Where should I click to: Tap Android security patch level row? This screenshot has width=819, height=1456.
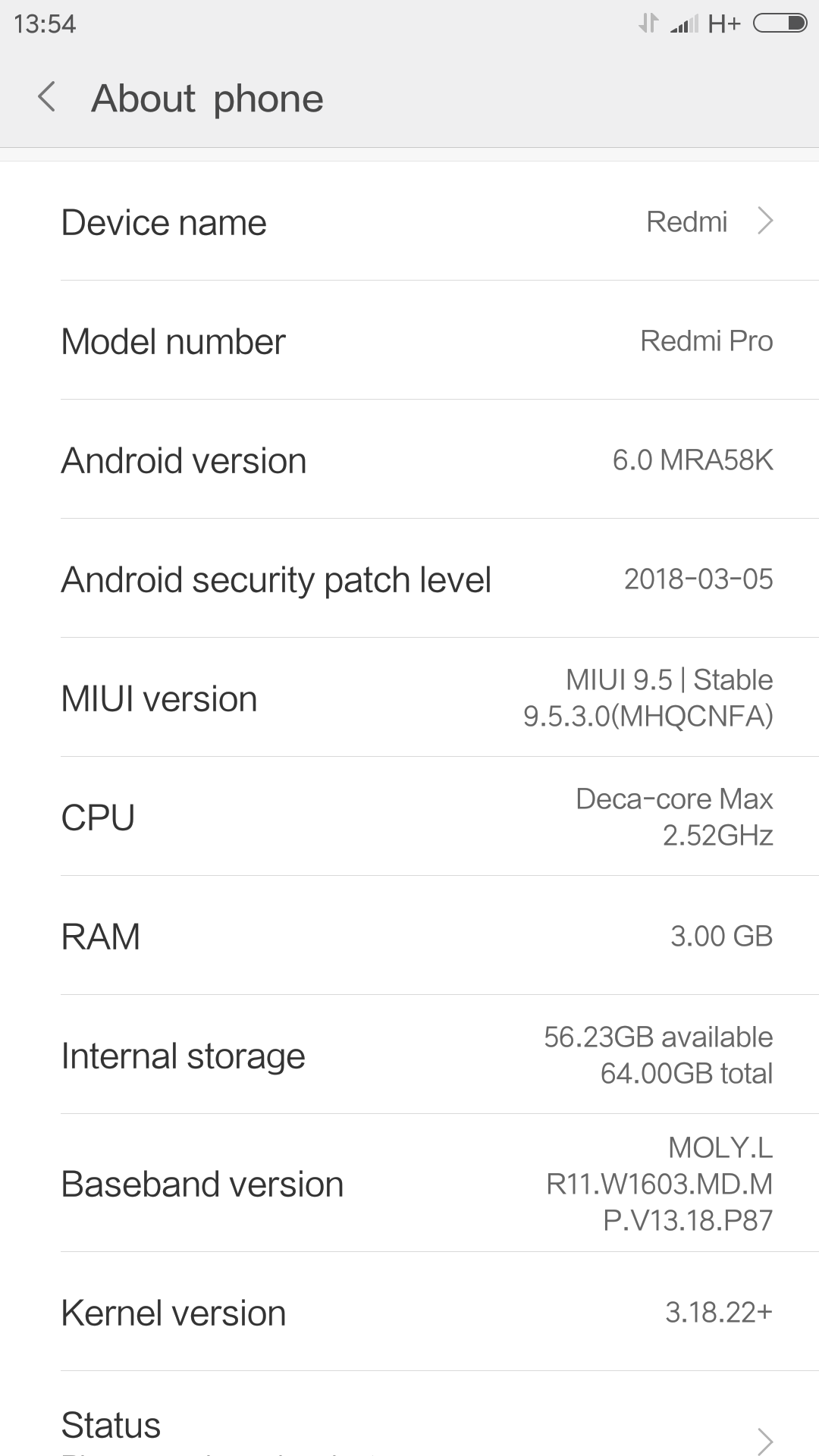(x=409, y=579)
